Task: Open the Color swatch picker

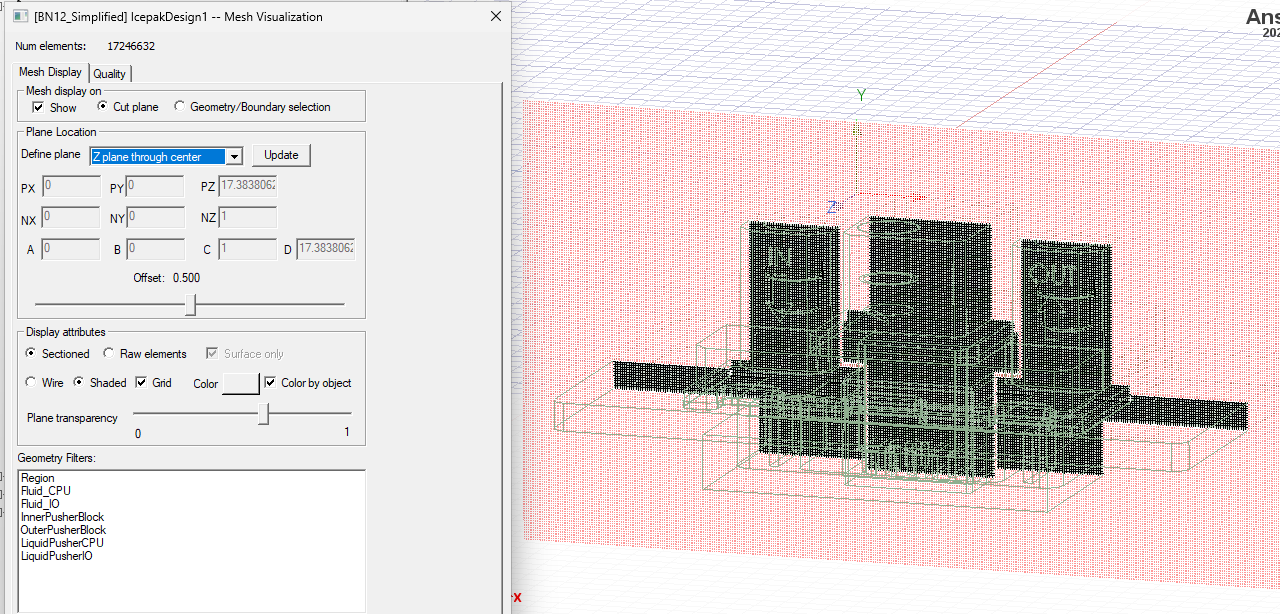Action: point(240,384)
